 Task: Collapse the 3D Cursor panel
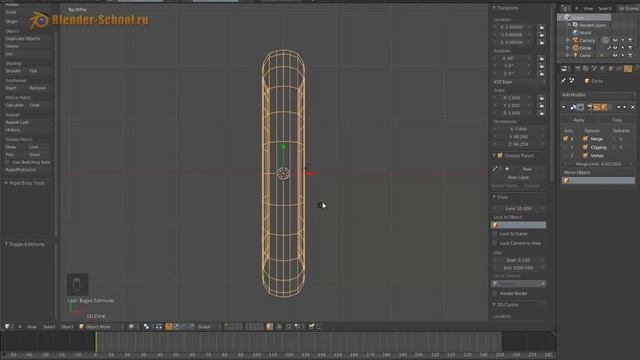494,305
